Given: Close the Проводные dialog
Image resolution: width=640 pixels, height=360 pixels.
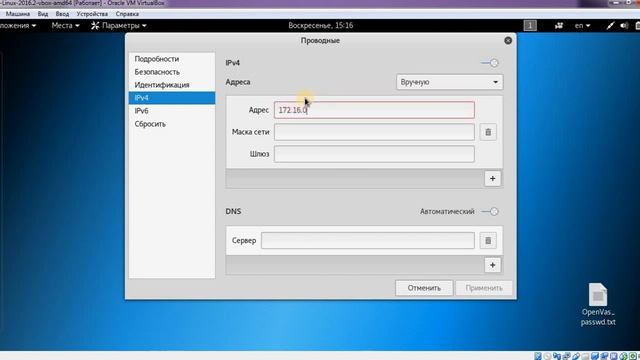Looking at the screenshot, I should point(508,40).
